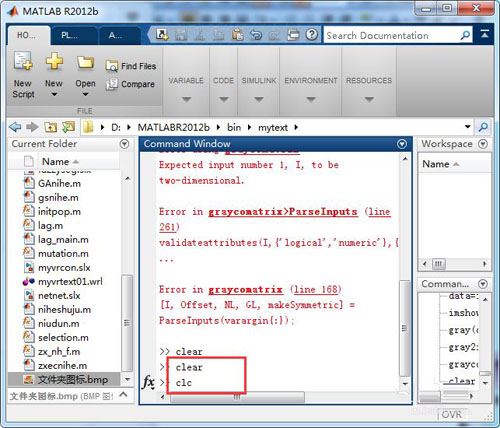This screenshot has width=500, height=428.
Task: Expand the RESOURCES section
Action: (369, 99)
